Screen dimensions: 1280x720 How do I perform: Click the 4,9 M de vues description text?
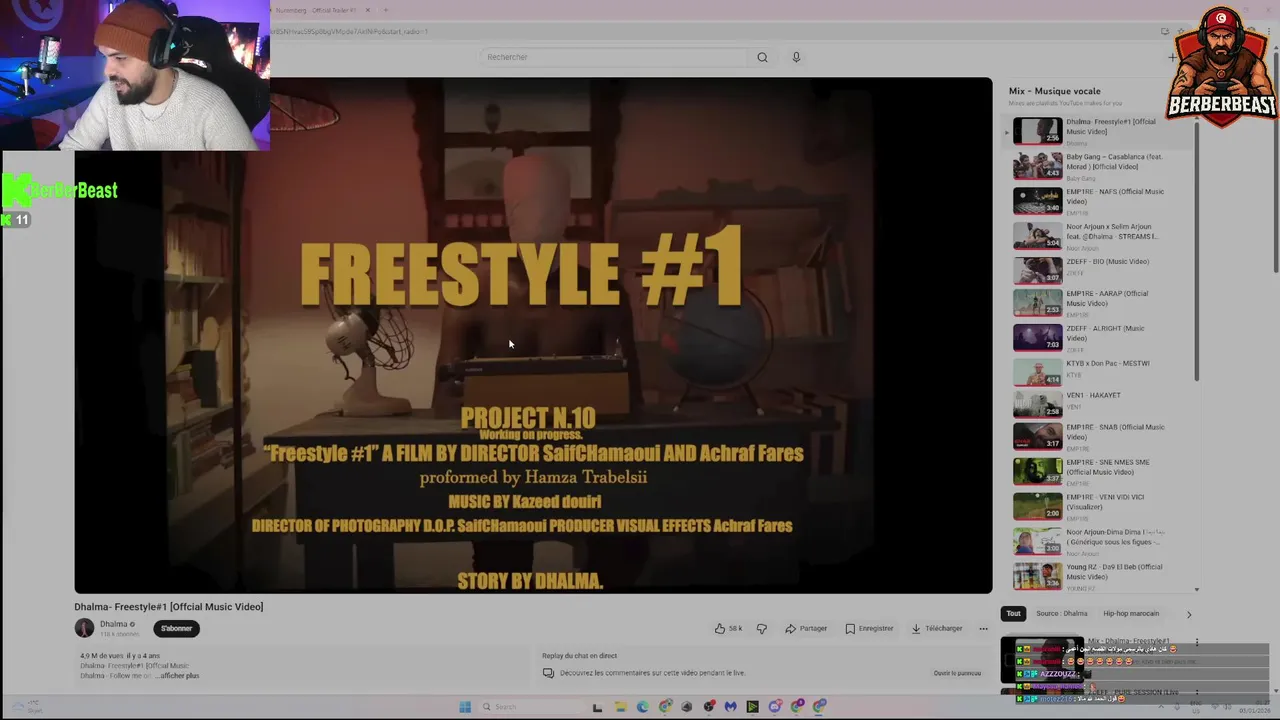click(120, 656)
